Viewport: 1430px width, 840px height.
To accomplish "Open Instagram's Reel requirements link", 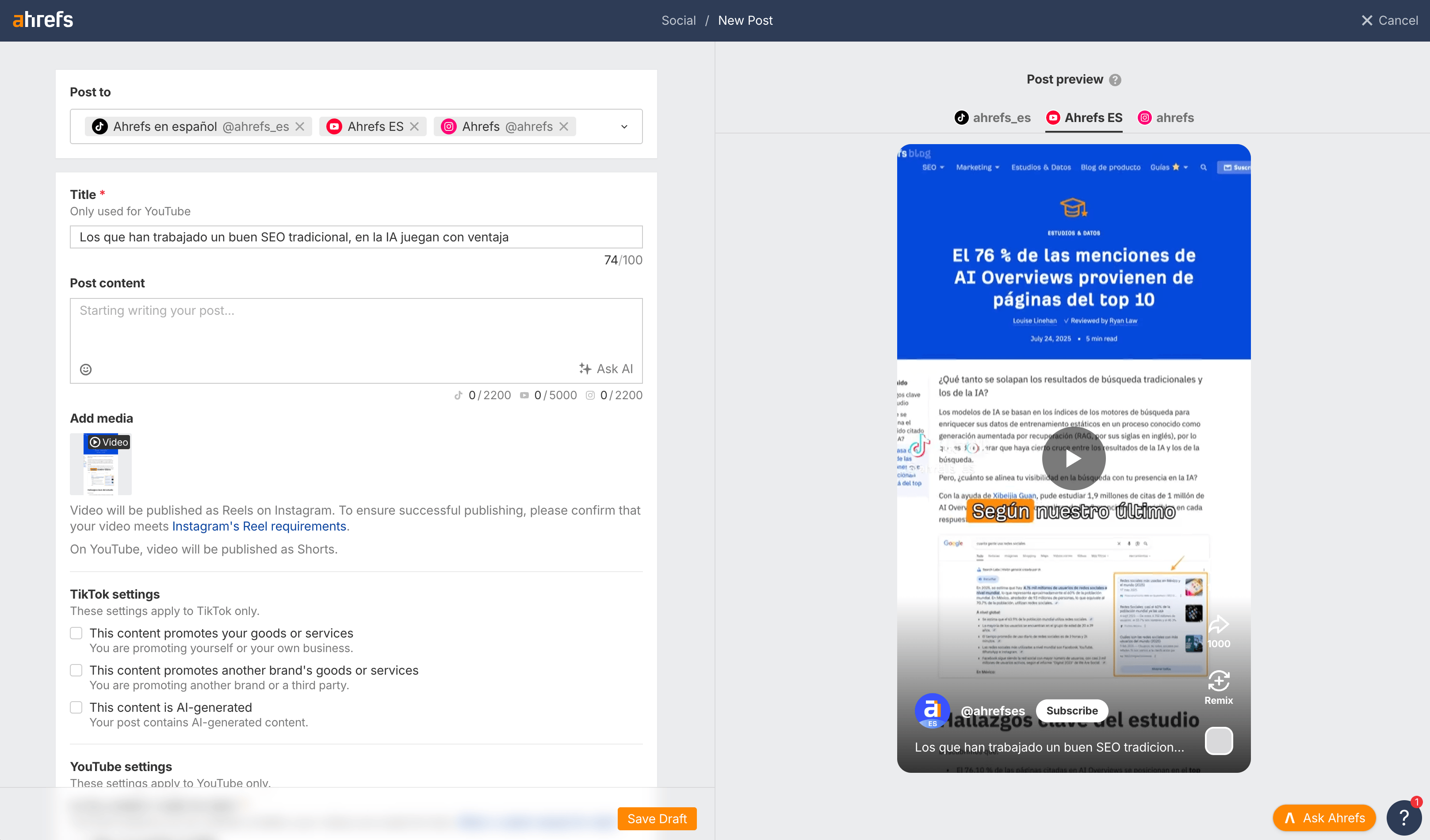I will click(x=259, y=527).
